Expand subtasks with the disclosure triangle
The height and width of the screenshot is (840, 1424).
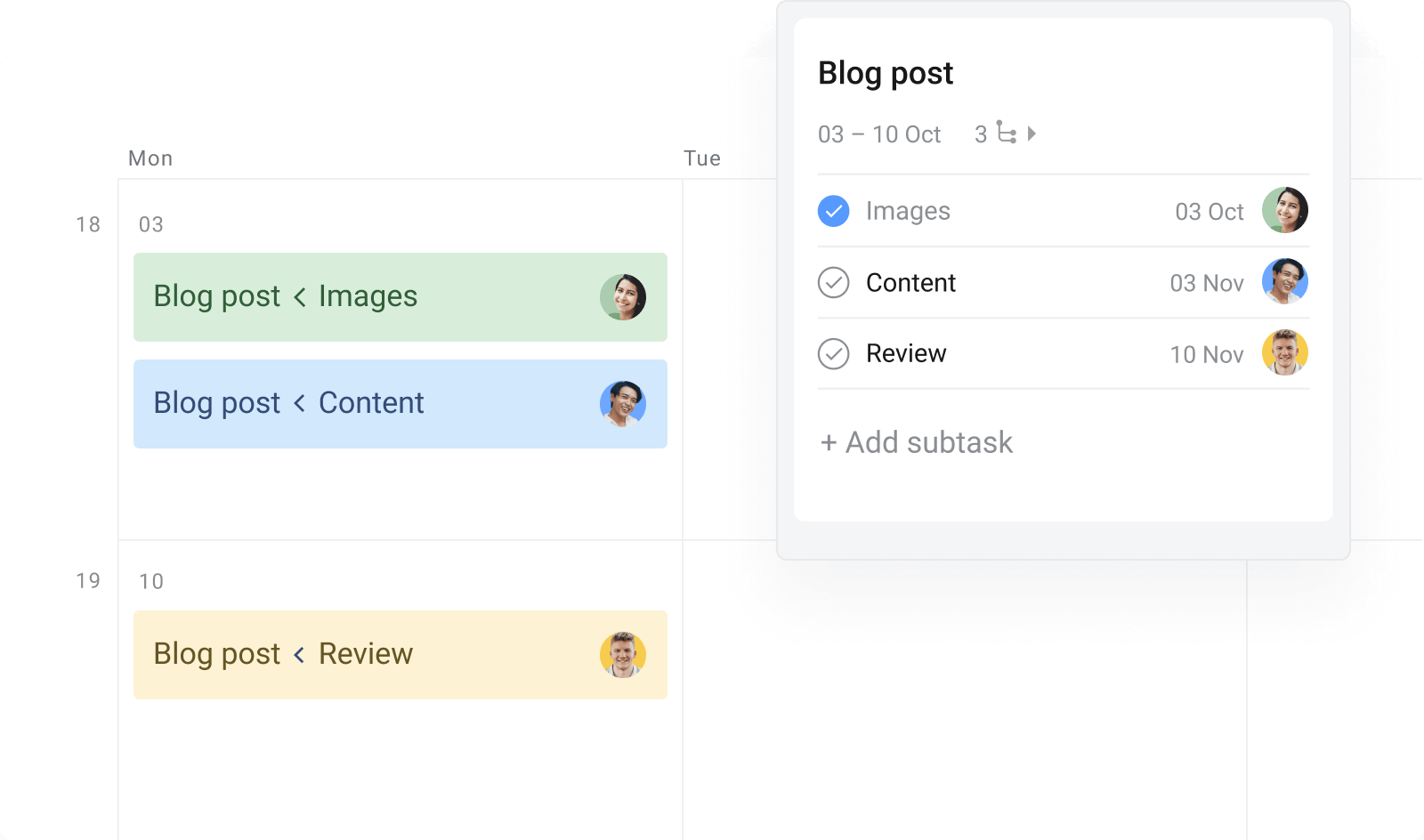pos(1033,133)
